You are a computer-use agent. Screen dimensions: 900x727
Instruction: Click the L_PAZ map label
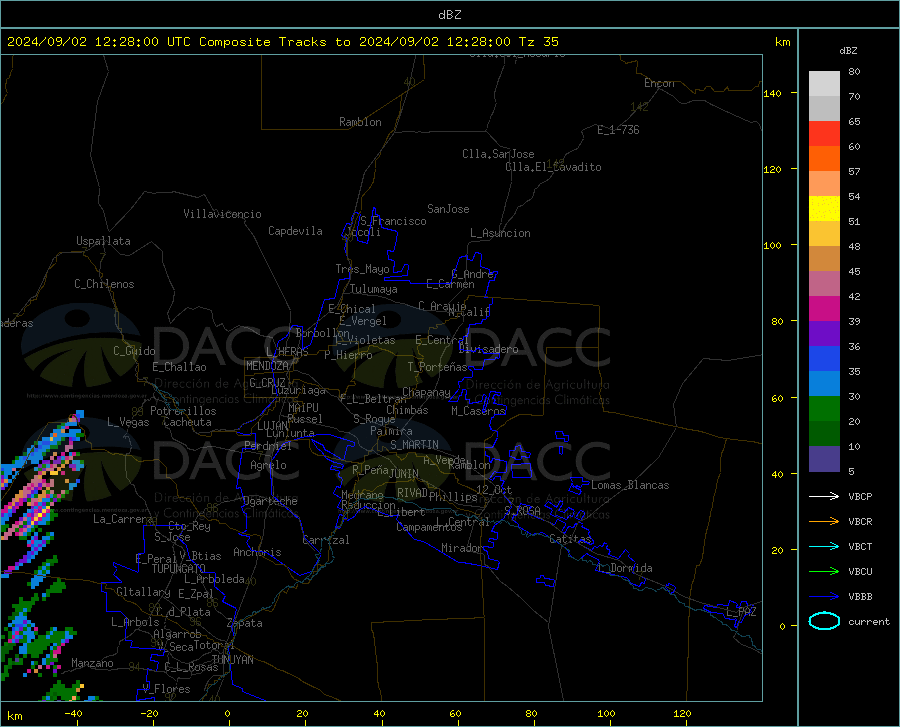tap(741, 612)
